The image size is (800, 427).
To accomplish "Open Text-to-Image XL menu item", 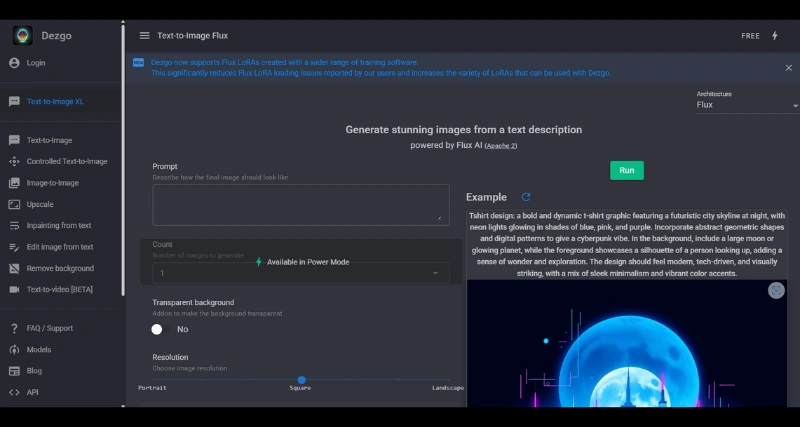I will click(x=55, y=102).
